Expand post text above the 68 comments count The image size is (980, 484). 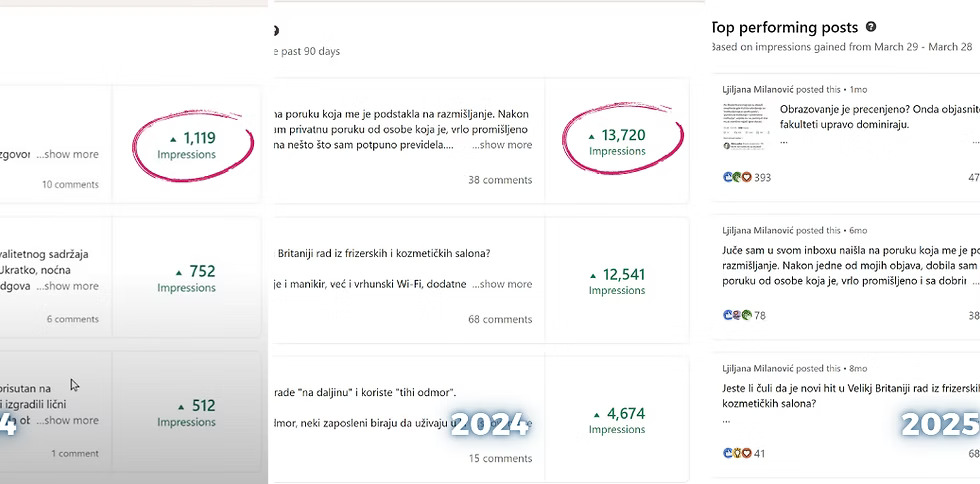click(501, 284)
